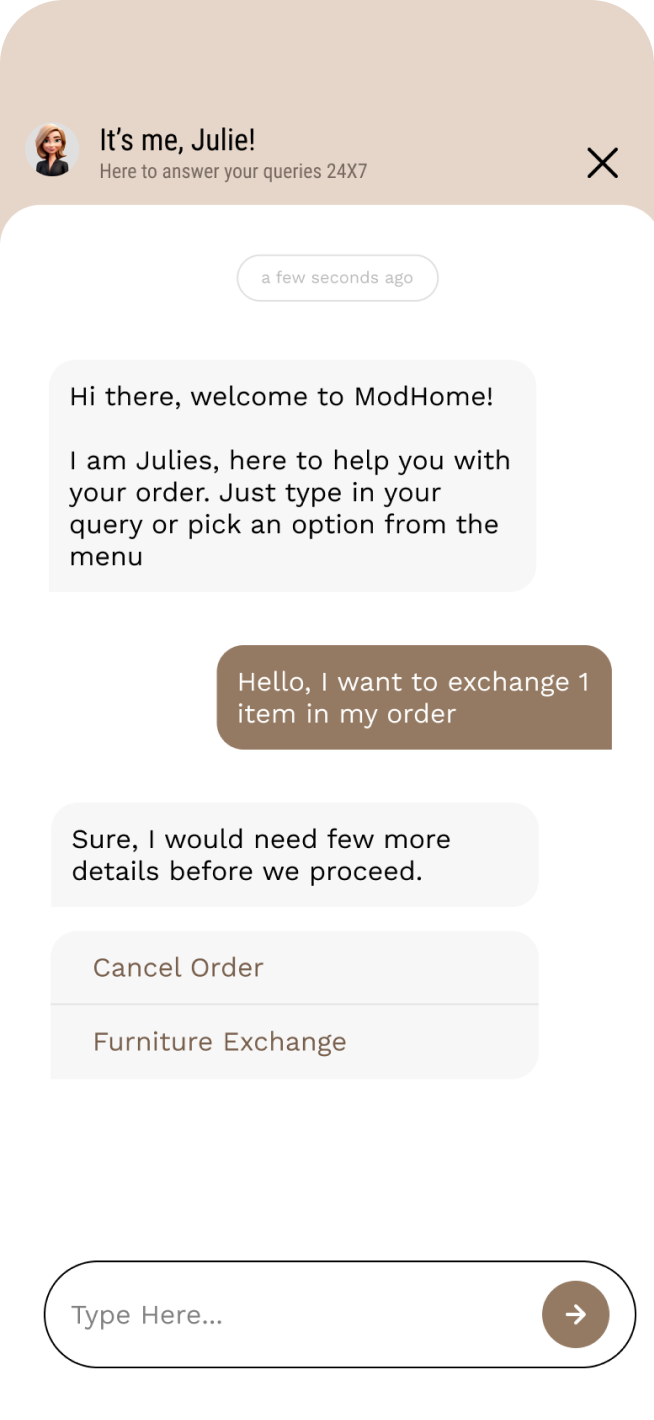Click the subtitle about 24X7 query support

point(231,171)
